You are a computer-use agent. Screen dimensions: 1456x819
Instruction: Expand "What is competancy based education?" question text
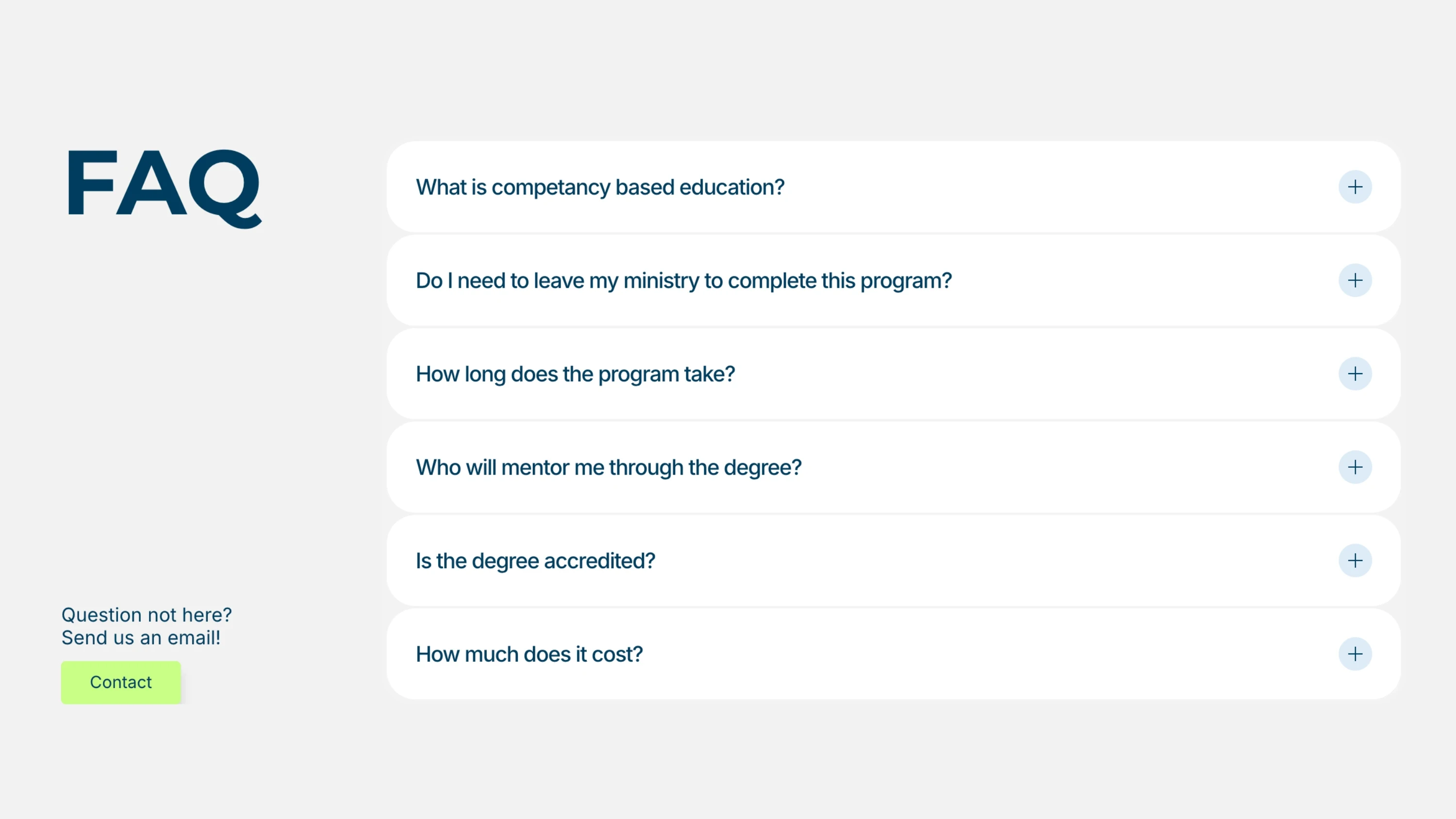[600, 187]
